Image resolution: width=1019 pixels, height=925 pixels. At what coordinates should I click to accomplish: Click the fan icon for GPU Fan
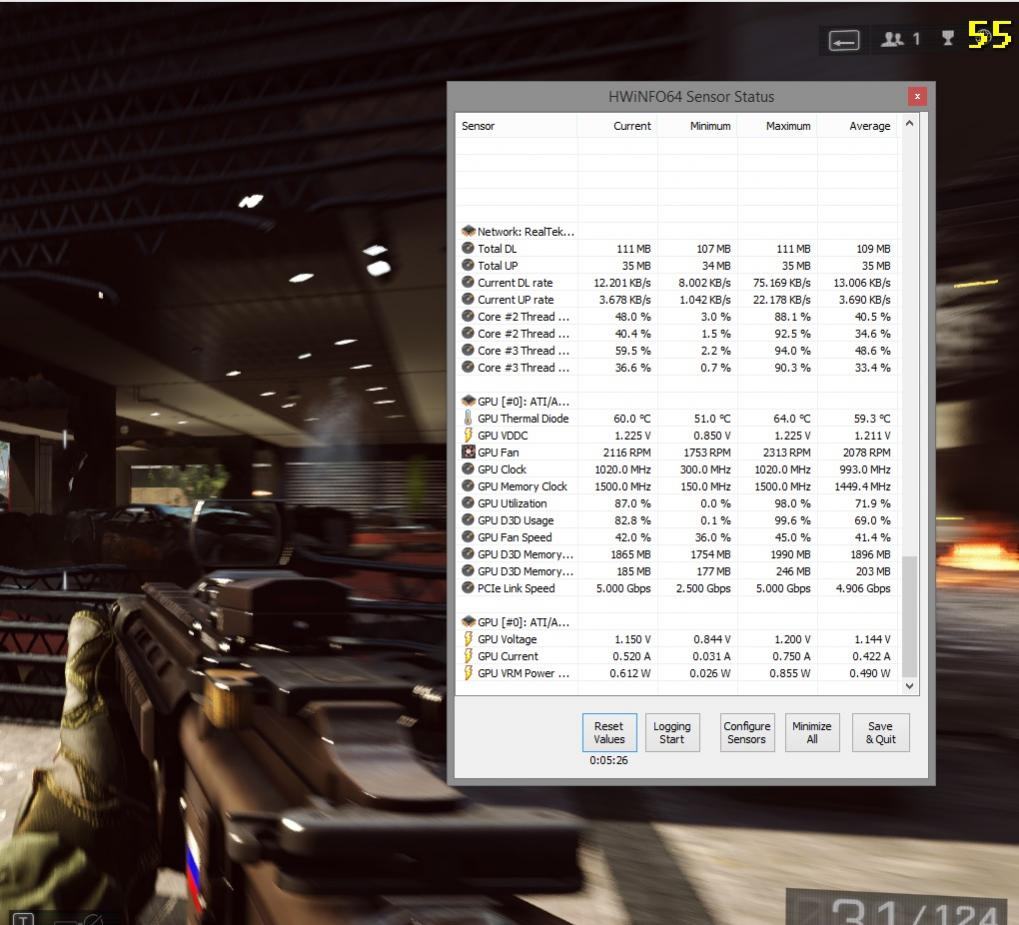click(x=467, y=452)
